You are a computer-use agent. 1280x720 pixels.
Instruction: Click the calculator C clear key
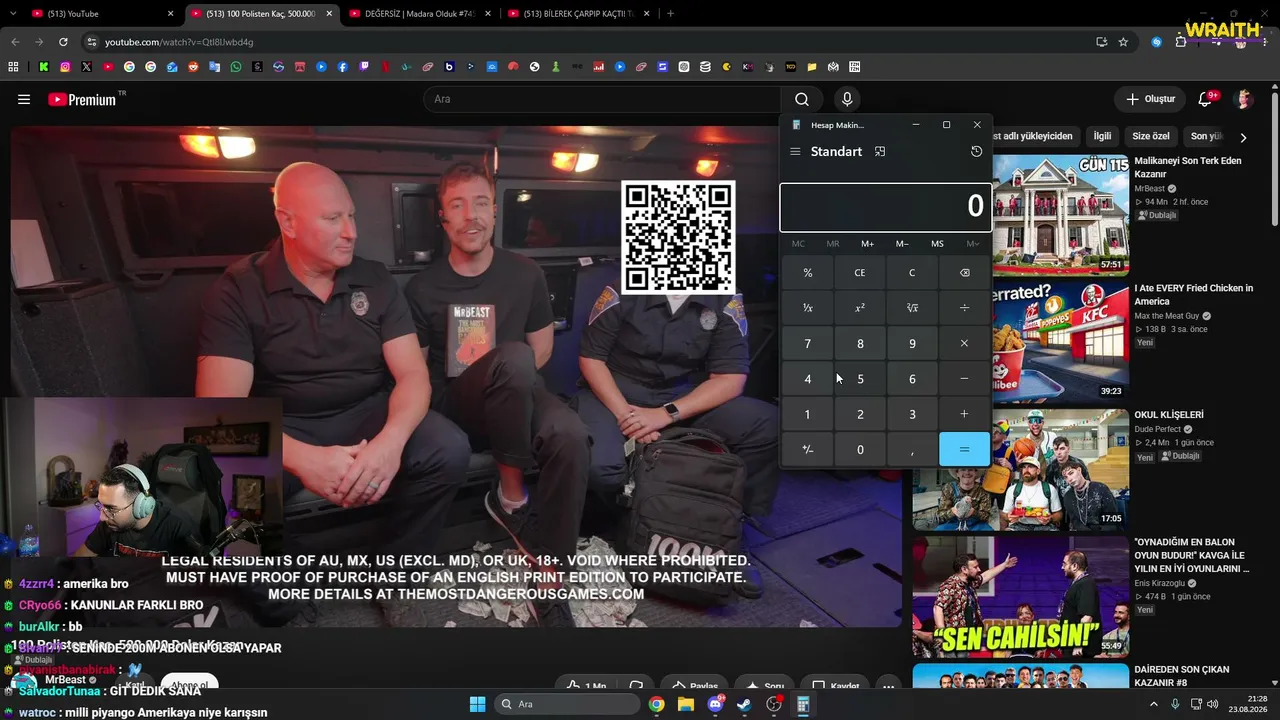click(x=912, y=273)
